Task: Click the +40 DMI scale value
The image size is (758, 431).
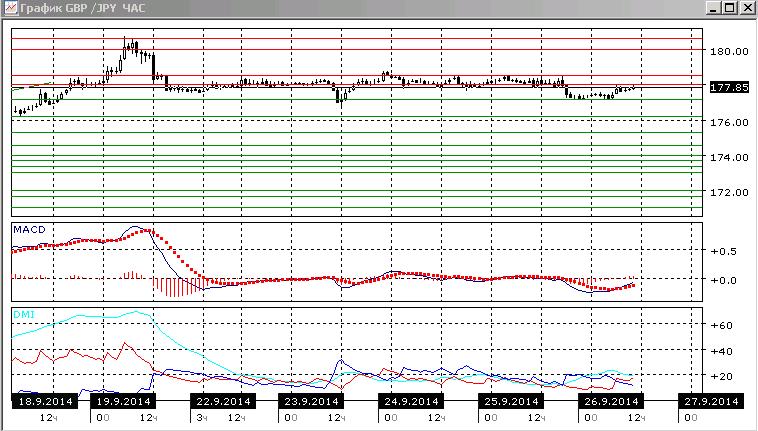Action: click(721, 351)
